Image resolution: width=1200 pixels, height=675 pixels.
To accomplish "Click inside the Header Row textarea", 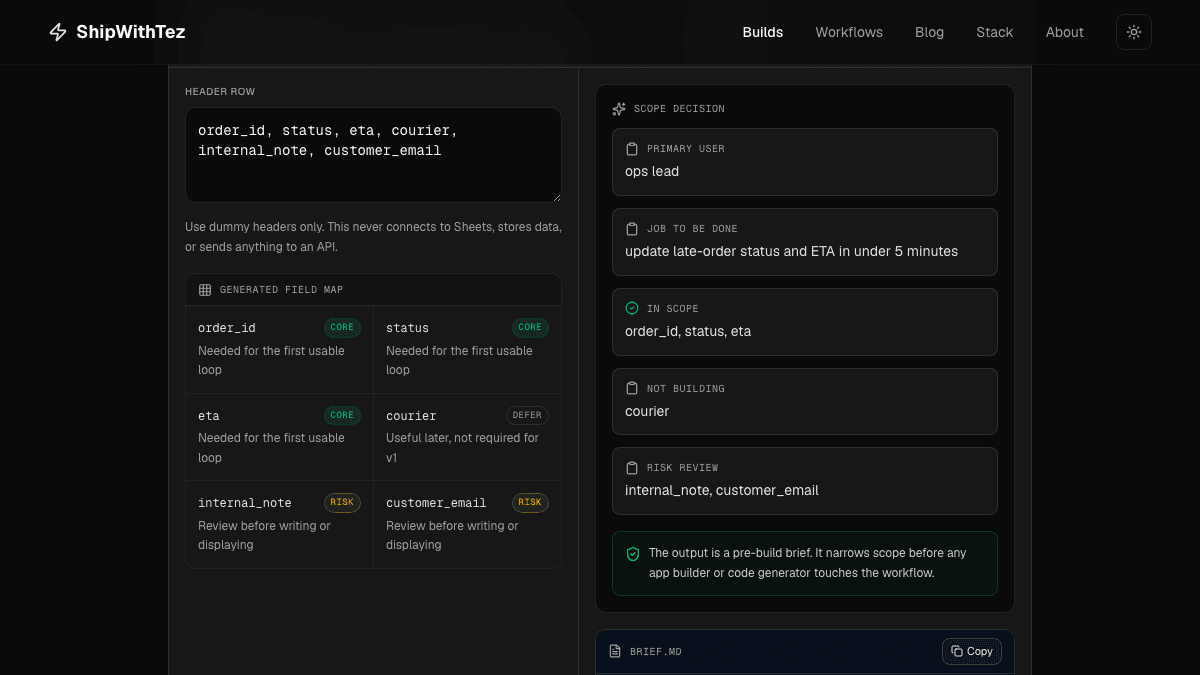I will 373,155.
